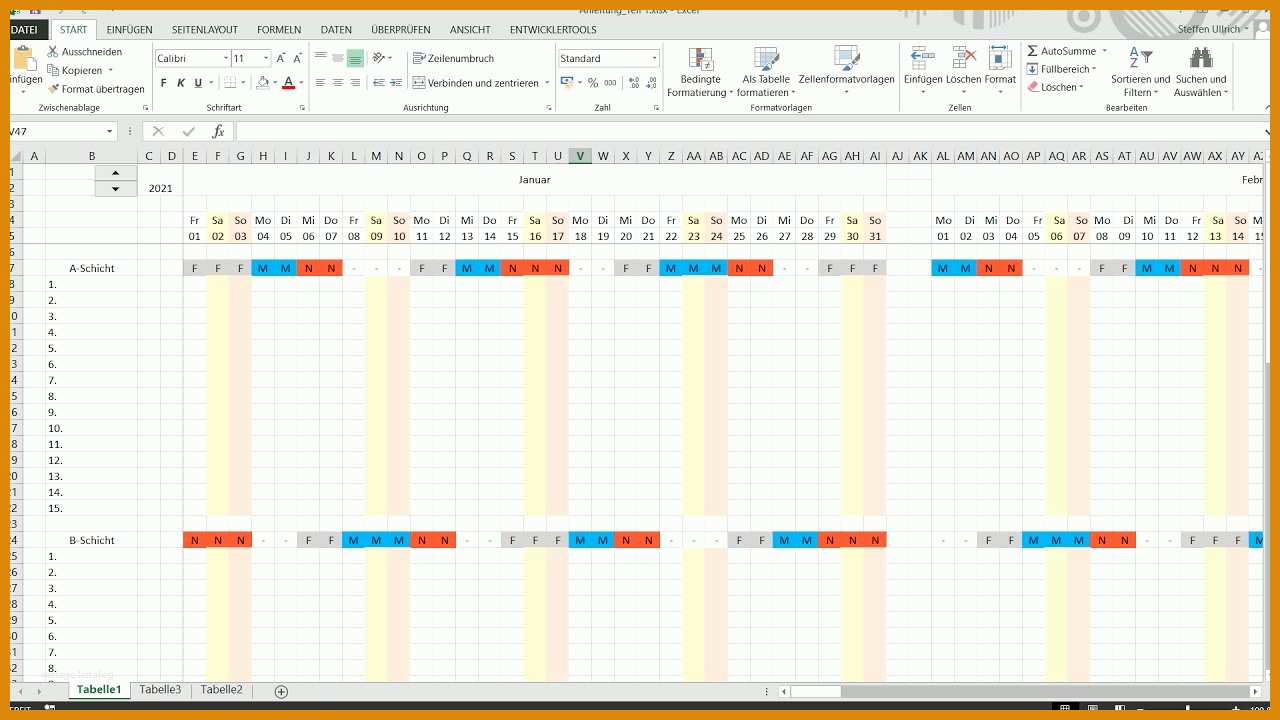This screenshot has width=1280, height=720.
Task: Click Löschen cells icon in Zellen group
Action: click(964, 59)
